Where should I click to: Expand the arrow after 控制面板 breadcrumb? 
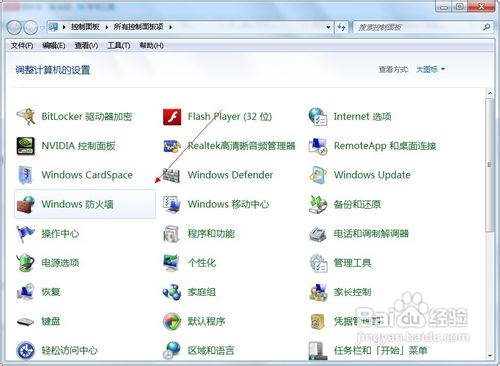pos(107,27)
